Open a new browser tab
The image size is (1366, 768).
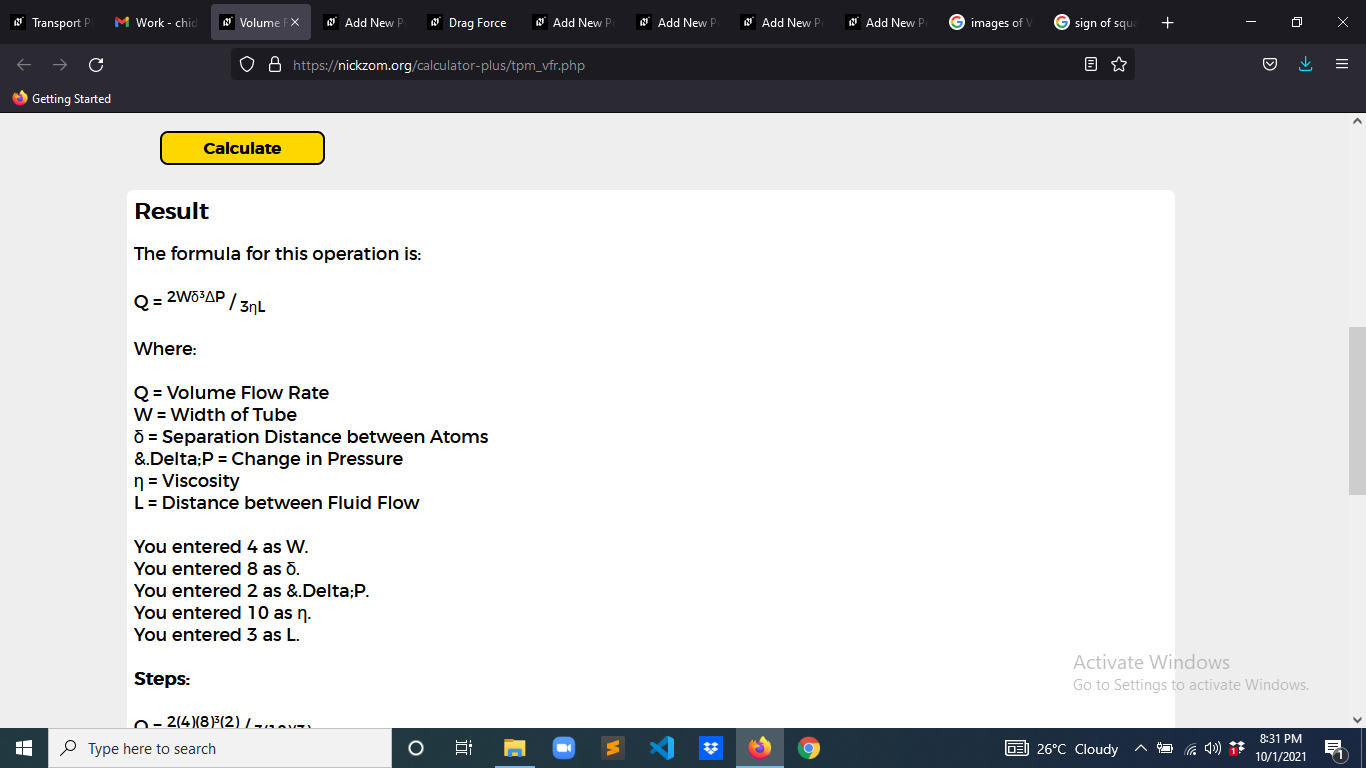(1168, 22)
